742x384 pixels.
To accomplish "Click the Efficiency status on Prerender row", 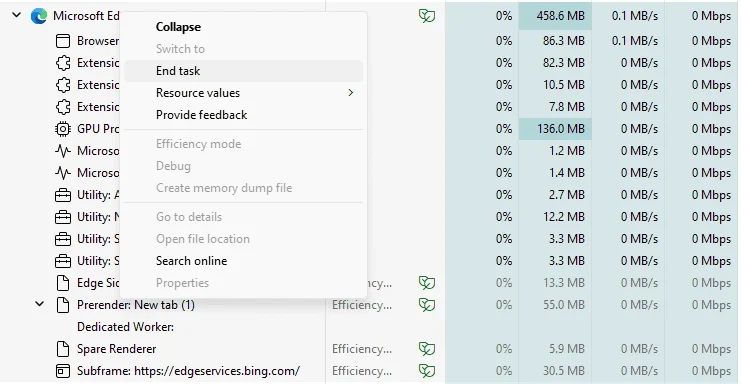I will pos(362,305).
